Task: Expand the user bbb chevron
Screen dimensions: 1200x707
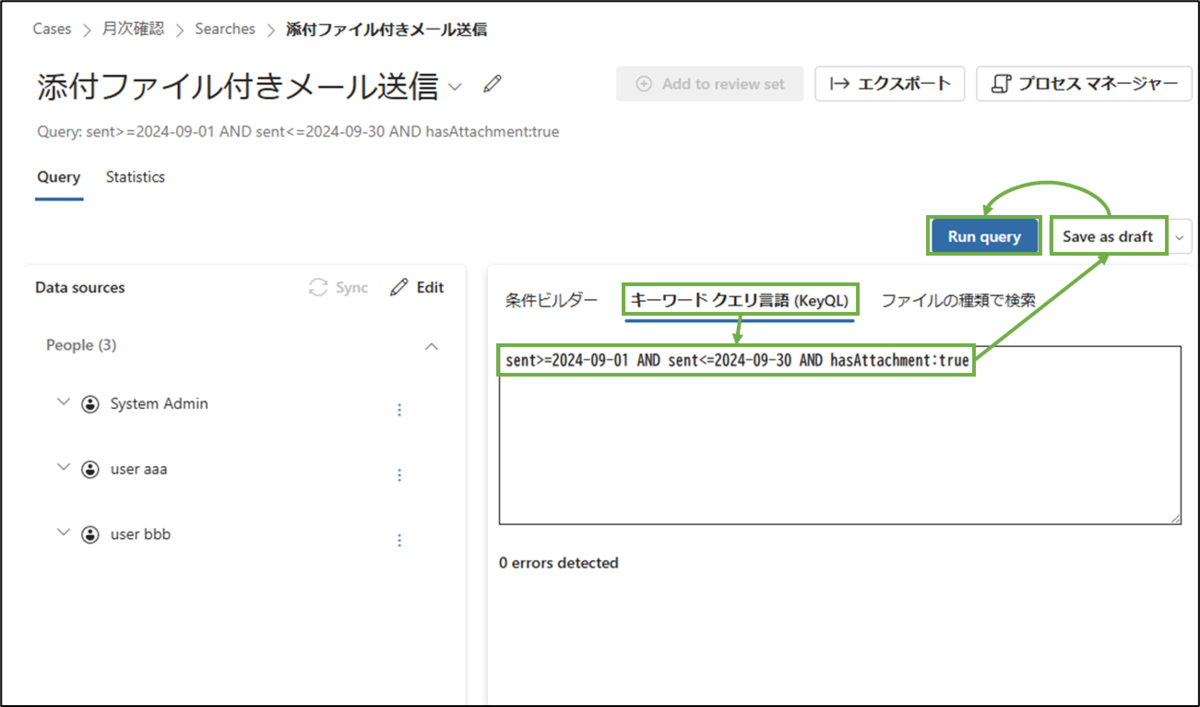Action: pyautogui.click(x=64, y=533)
